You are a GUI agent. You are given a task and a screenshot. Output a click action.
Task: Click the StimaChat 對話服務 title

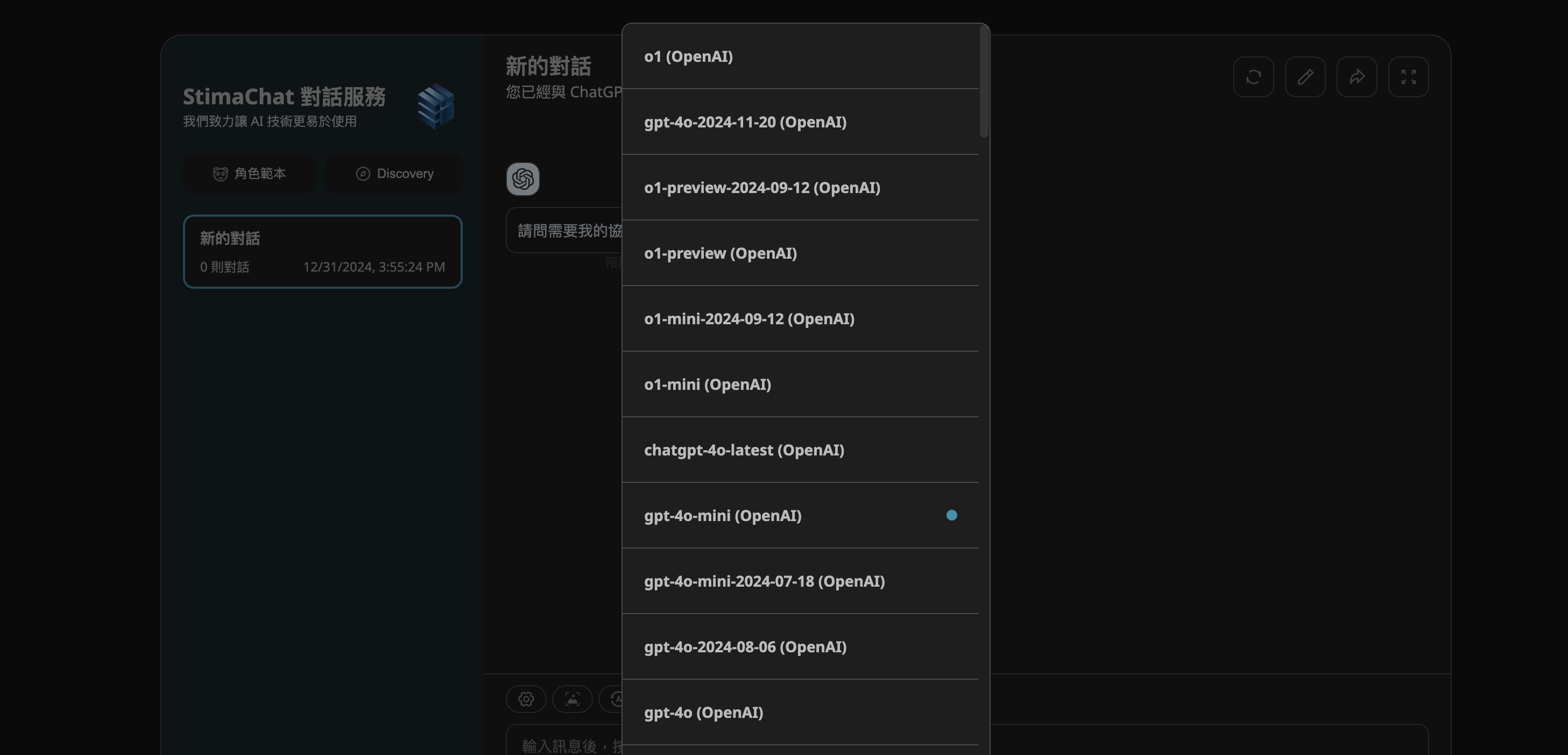(284, 97)
